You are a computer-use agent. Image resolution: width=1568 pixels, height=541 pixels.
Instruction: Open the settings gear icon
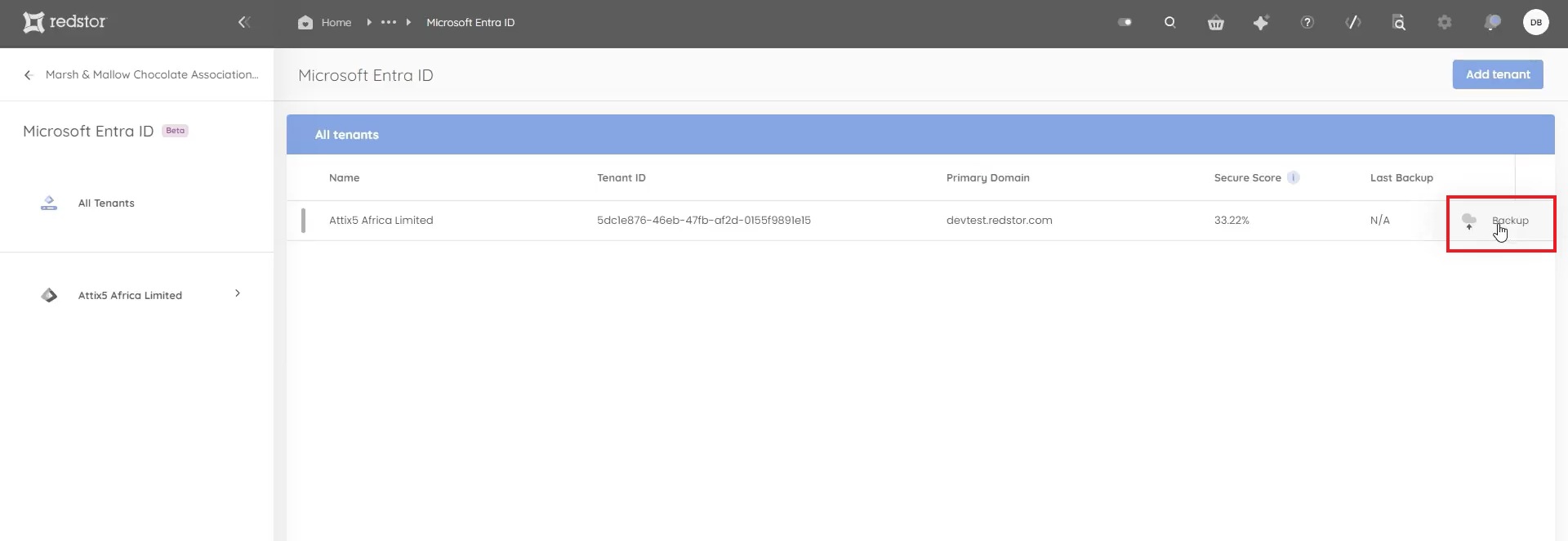pos(1445,23)
